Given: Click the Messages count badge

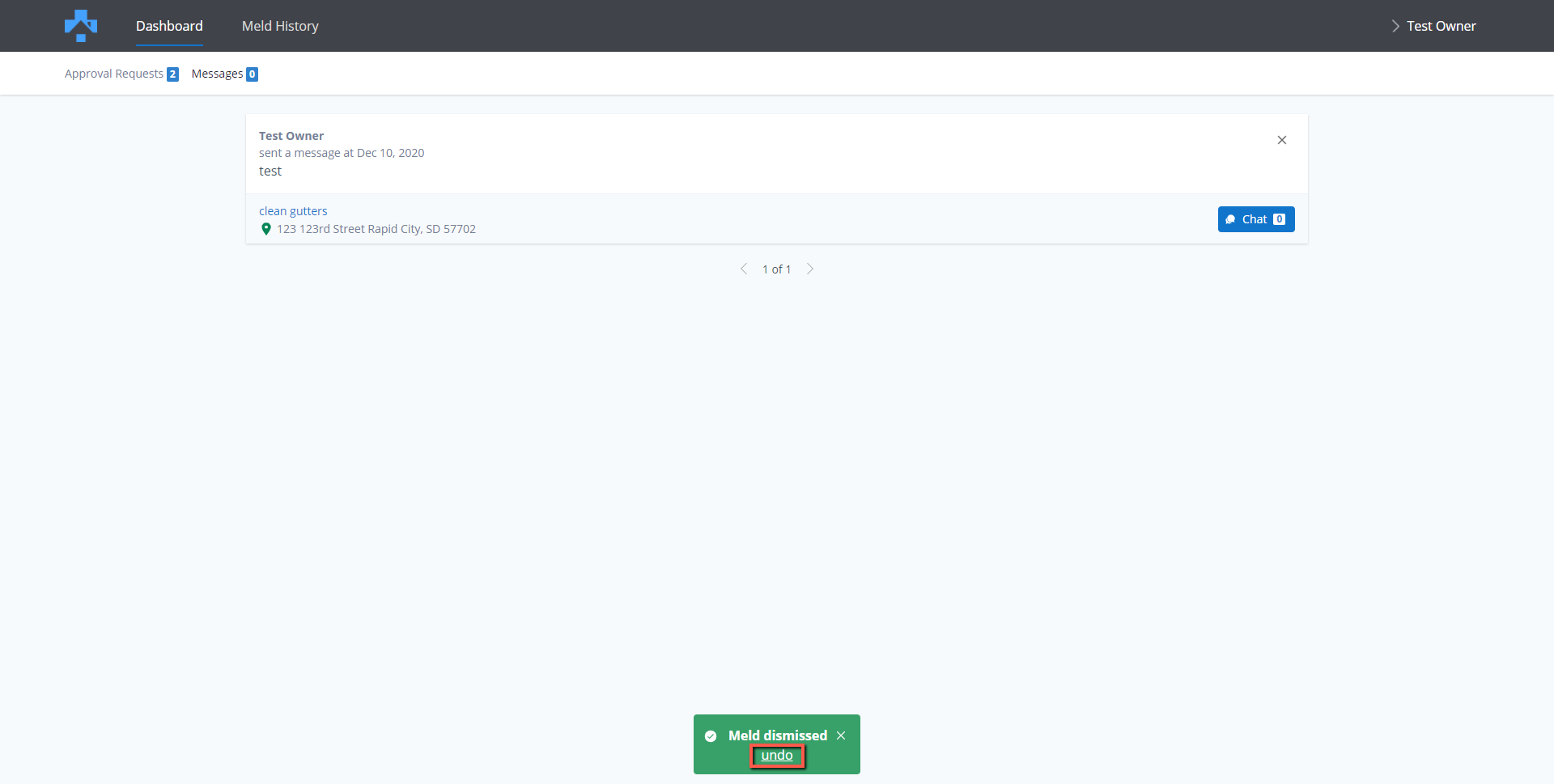Looking at the screenshot, I should pos(253,74).
